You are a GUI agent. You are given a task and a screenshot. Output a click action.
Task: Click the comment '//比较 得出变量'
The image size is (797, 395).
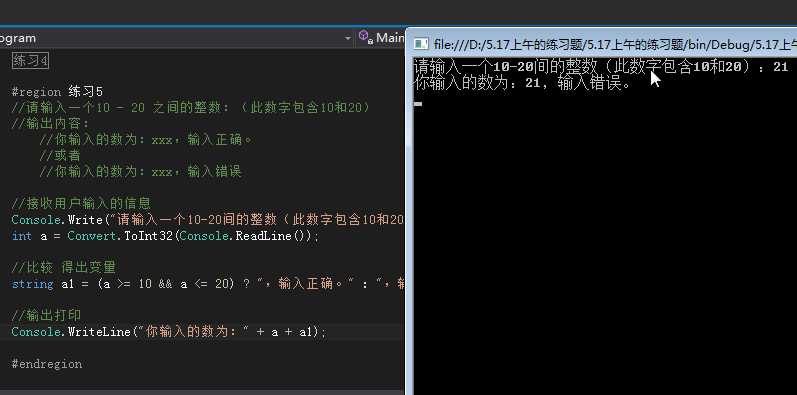[64, 267]
